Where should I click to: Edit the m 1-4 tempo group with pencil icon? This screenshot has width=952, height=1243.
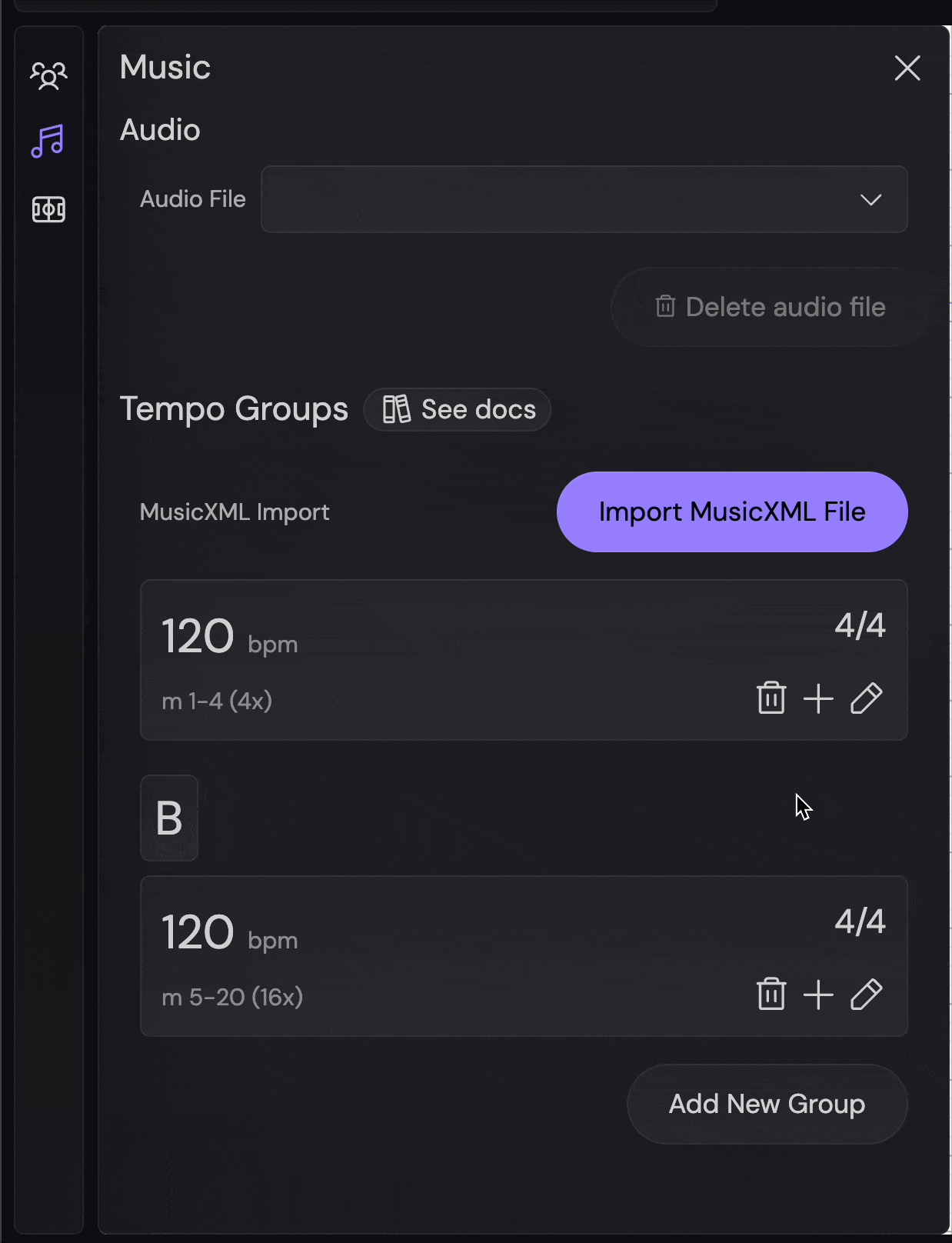point(866,699)
